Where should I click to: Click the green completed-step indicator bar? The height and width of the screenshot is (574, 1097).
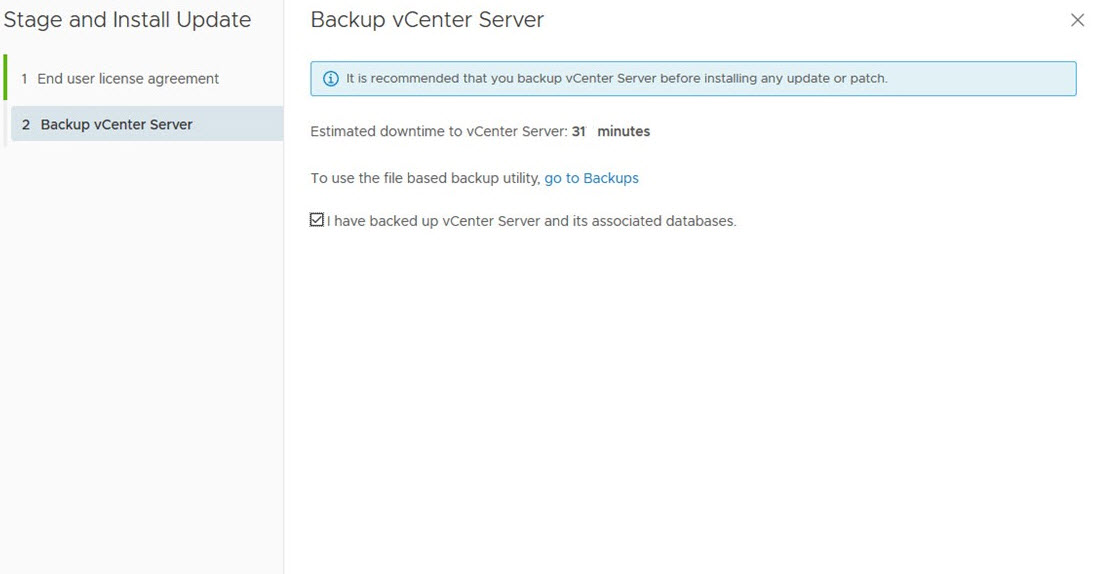click(6, 77)
